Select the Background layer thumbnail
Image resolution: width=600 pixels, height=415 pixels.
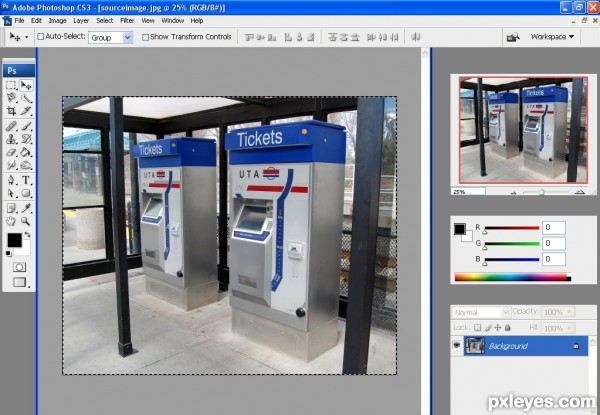click(474, 346)
